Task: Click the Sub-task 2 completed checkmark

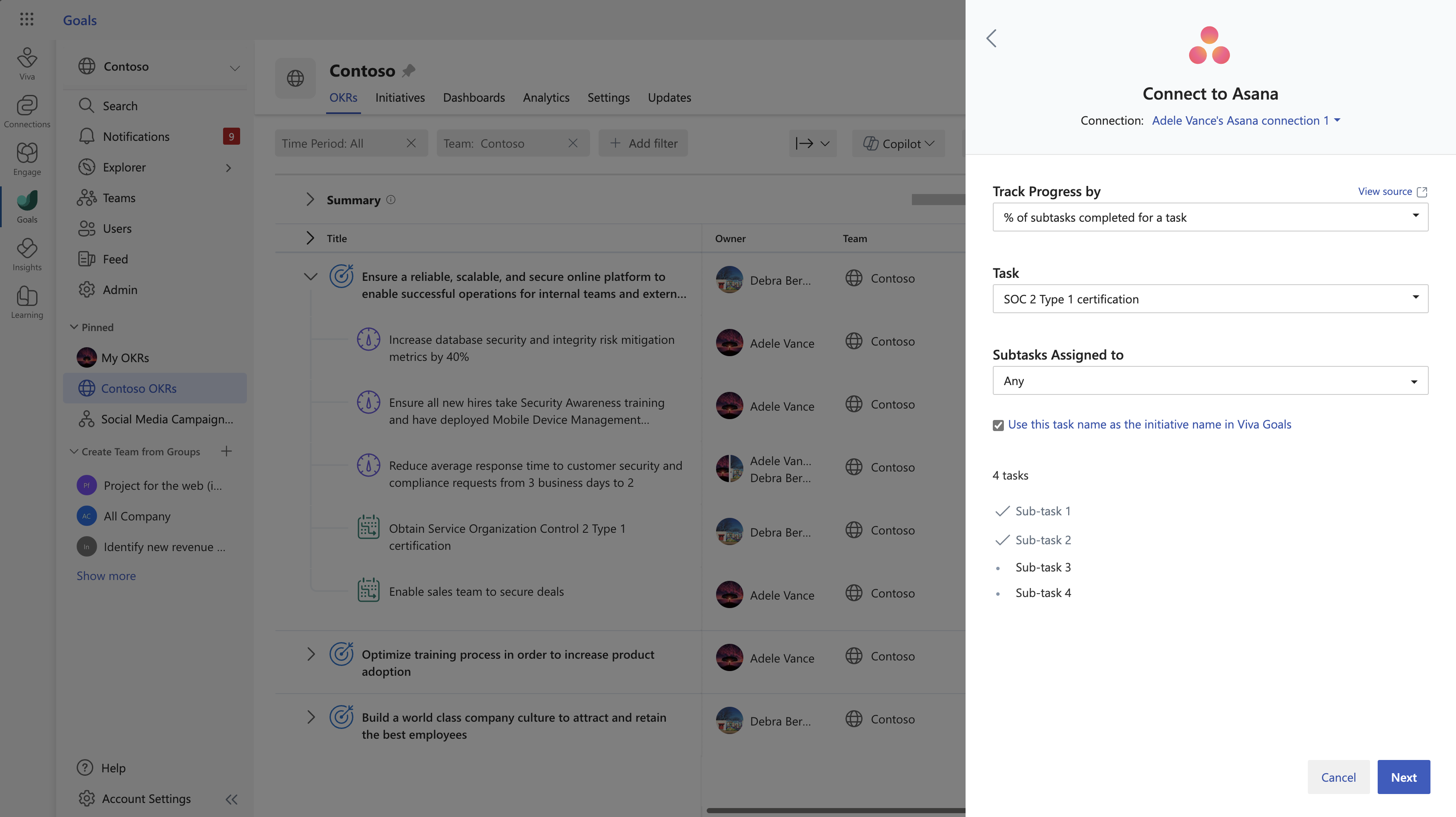Action: click(x=1002, y=540)
